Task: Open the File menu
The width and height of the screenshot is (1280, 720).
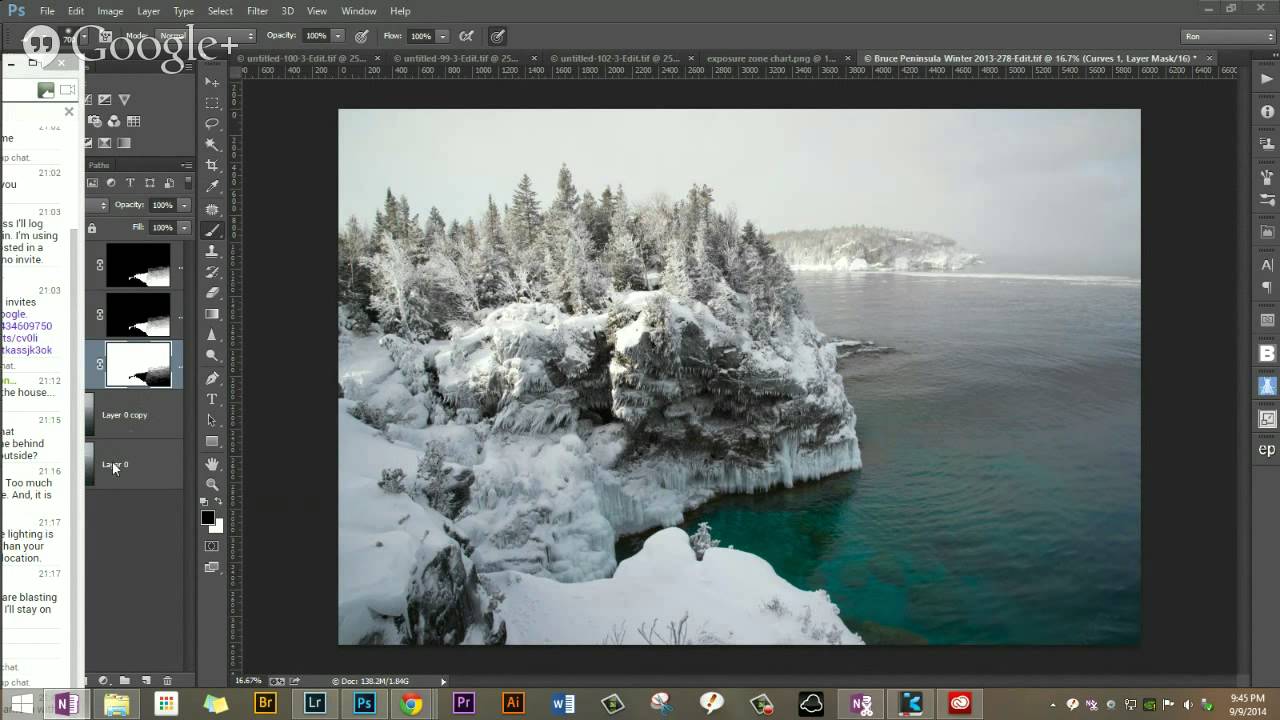Action: (x=47, y=11)
